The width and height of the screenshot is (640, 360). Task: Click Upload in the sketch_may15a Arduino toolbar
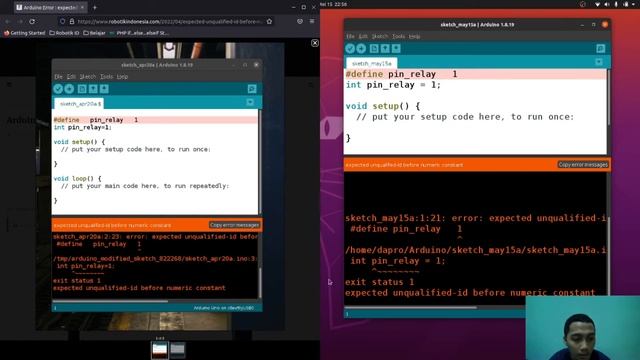[x=361, y=49]
